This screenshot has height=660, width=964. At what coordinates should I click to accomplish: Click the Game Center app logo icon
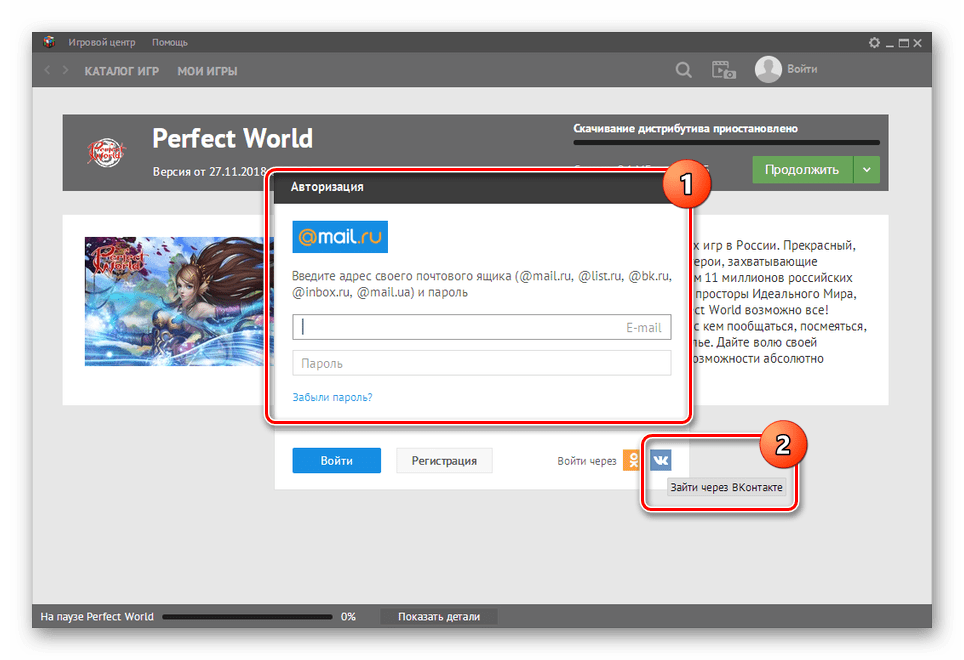[x=49, y=42]
